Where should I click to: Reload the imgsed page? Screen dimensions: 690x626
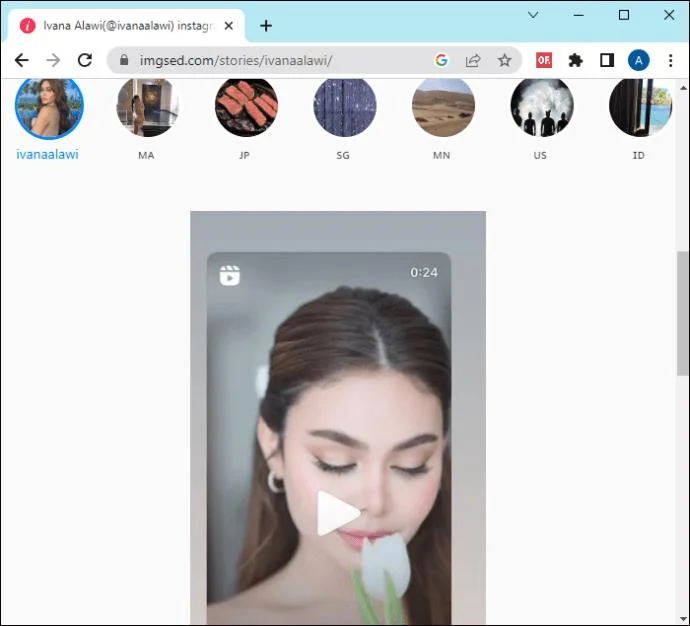85,60
